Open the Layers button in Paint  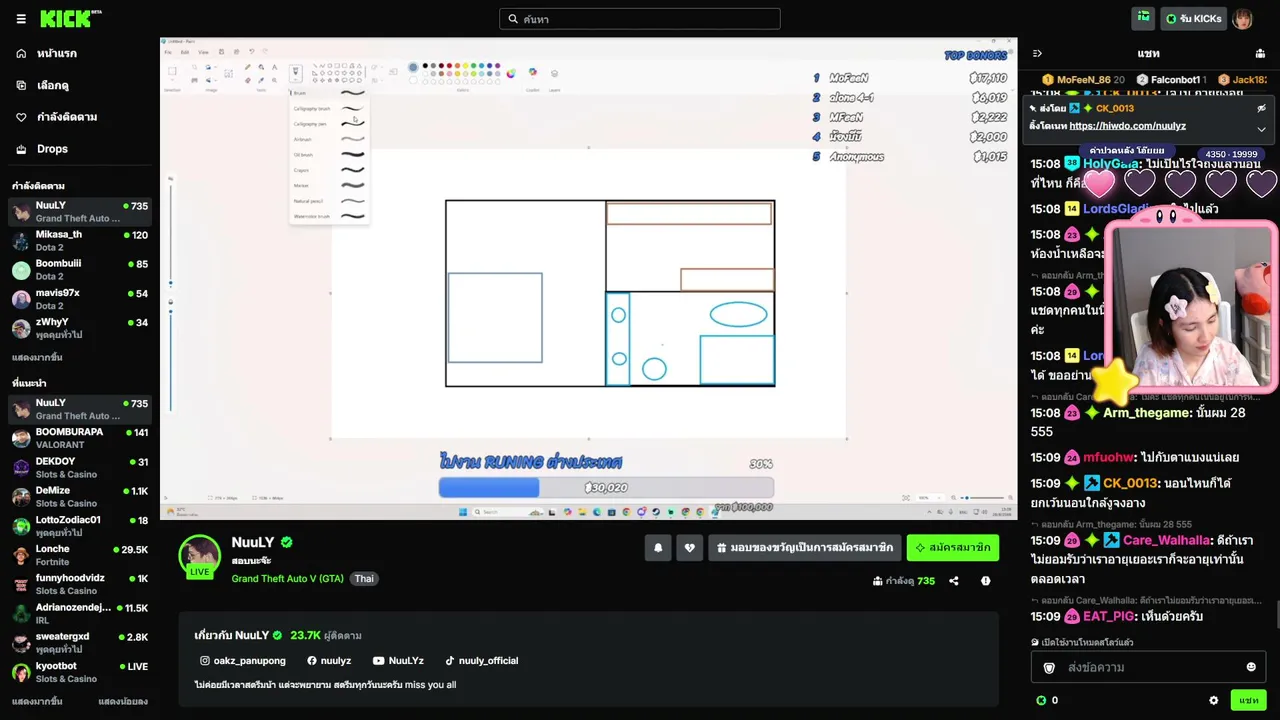point(555,73)
